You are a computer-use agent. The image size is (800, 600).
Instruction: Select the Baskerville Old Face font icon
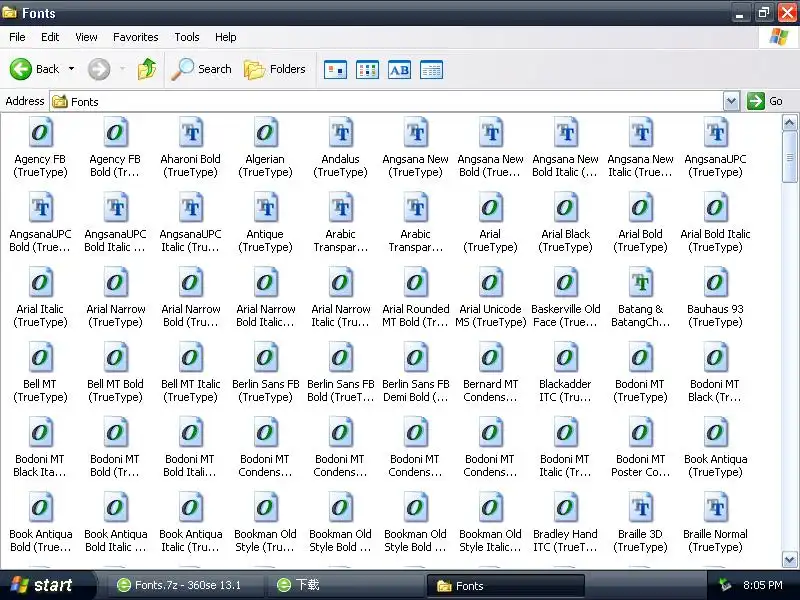tap(565, 282)
